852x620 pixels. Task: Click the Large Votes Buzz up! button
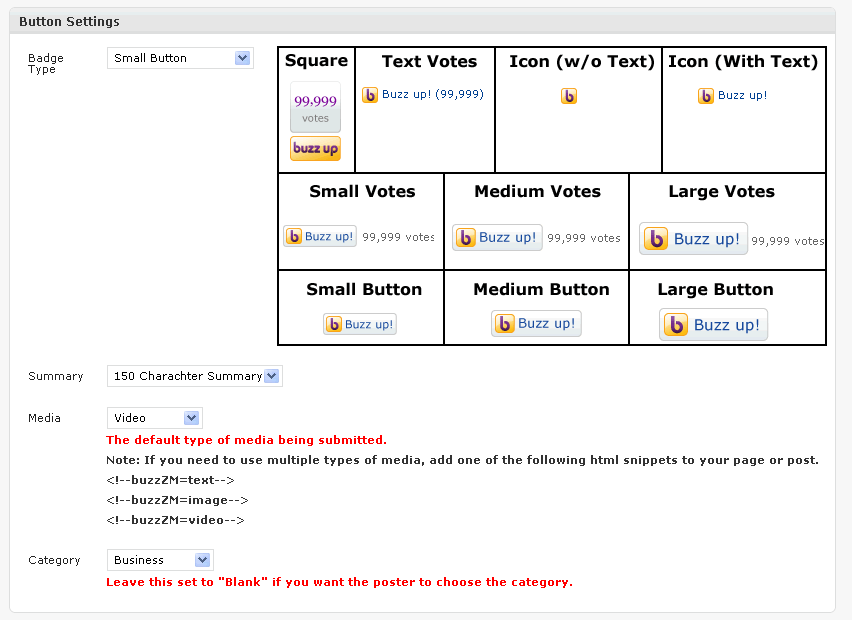(x=693, y=239)
